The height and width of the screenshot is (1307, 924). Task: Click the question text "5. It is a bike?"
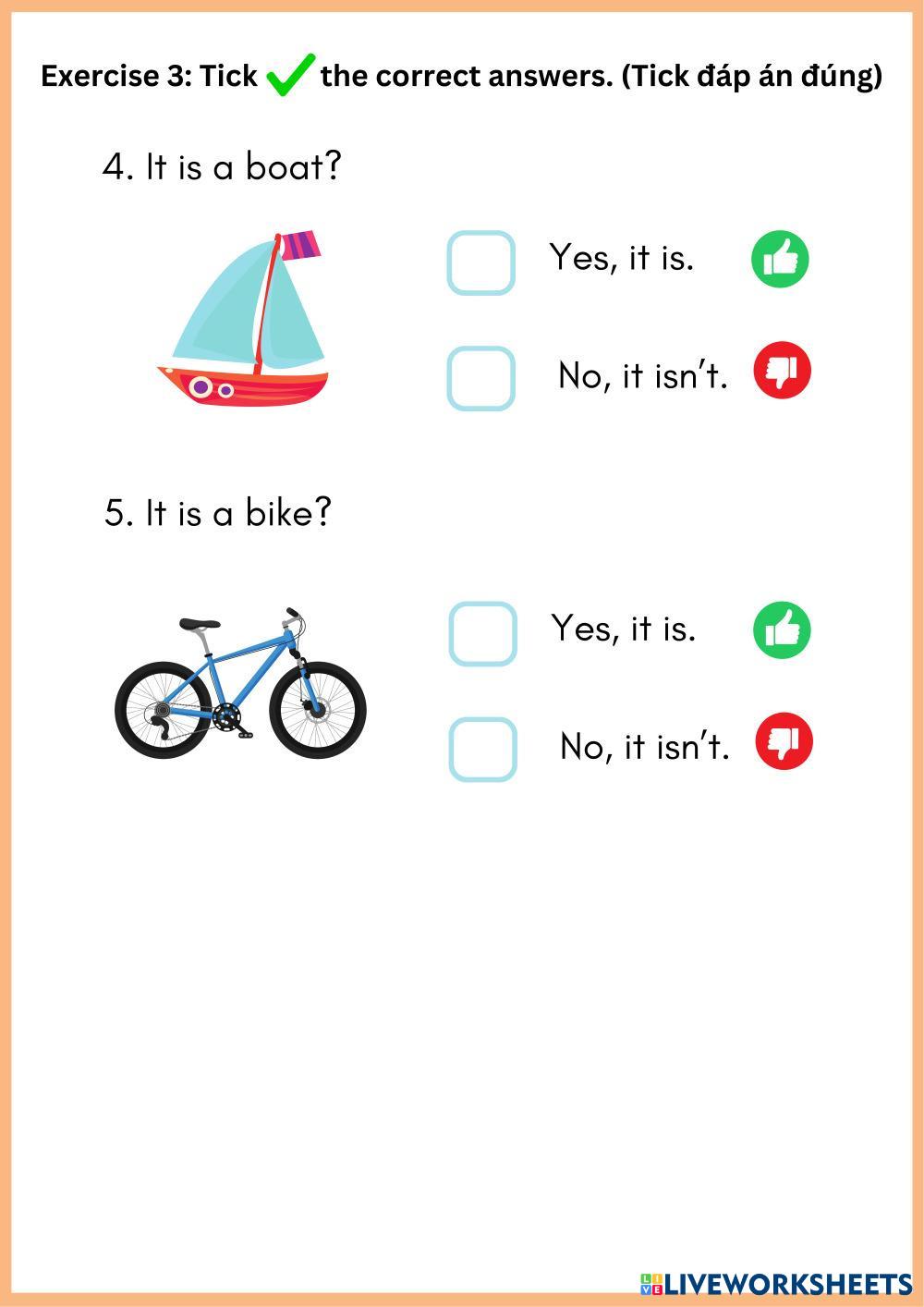tap(217, 512)
